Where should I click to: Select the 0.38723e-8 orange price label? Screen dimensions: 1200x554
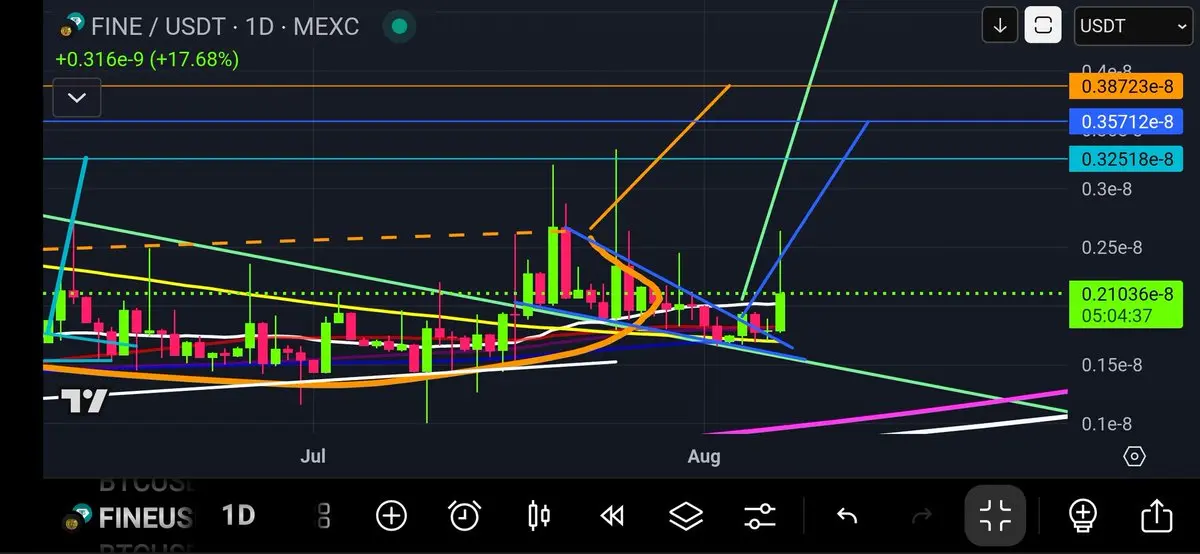(1126, 86)
